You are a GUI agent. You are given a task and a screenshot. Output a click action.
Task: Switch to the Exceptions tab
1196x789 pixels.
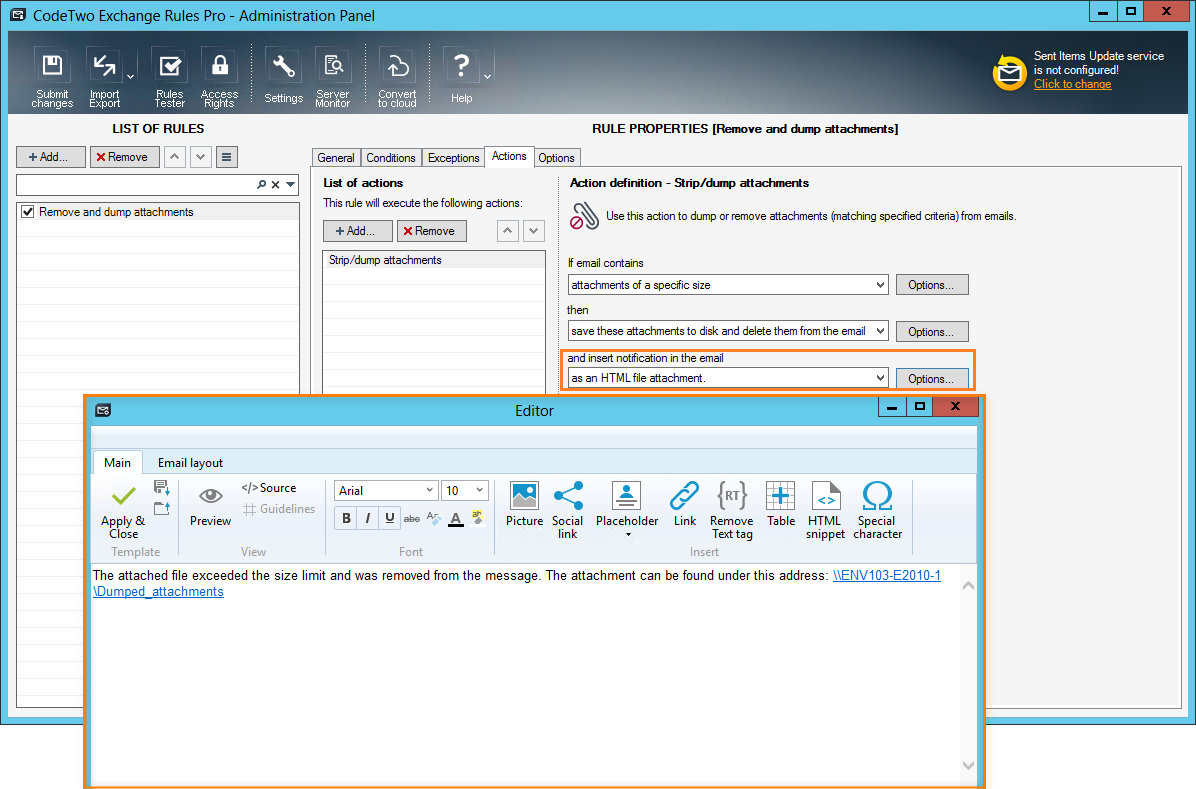tap(453, 158)
